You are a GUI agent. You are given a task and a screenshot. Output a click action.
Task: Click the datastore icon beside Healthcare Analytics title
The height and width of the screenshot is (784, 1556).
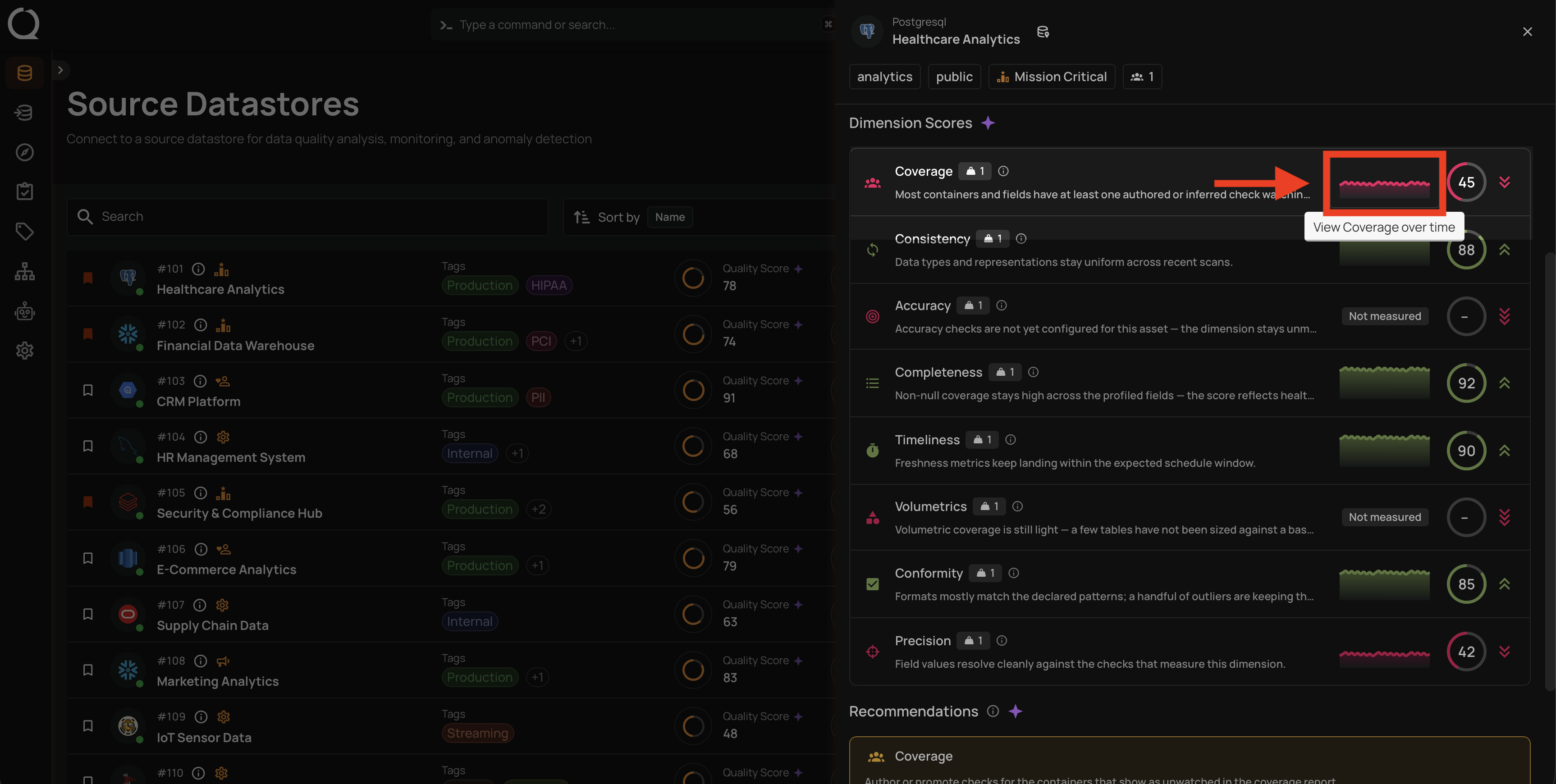tap(1043, 32)
